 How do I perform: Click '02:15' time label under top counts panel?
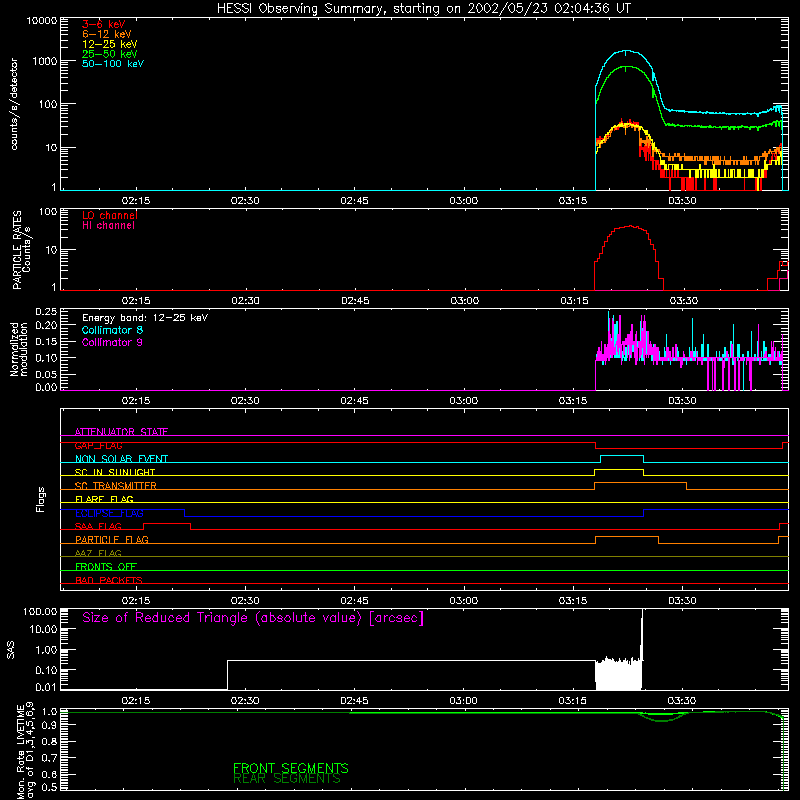(x=136, y=200)
